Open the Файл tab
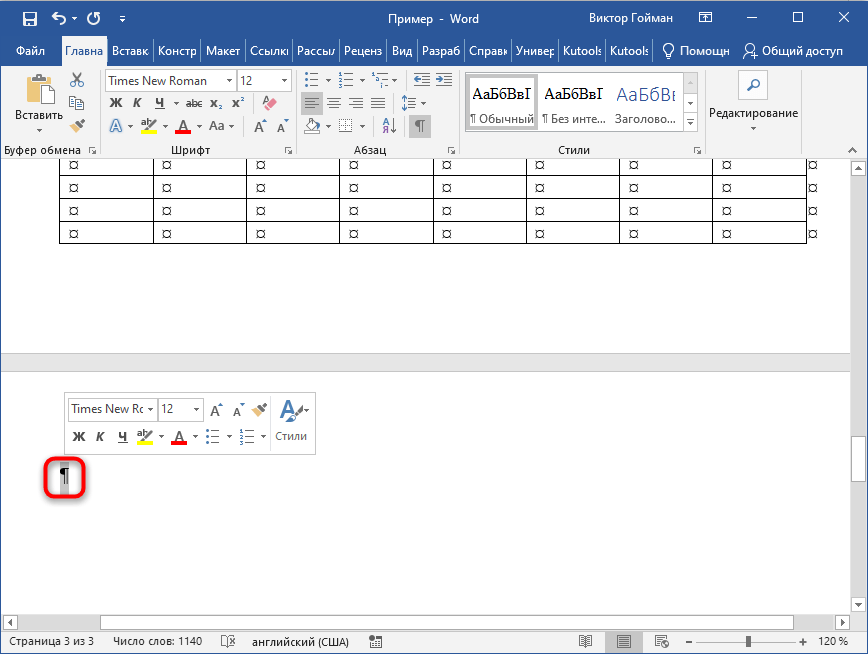This screenshot has height=654, width=868. (30, 51)
